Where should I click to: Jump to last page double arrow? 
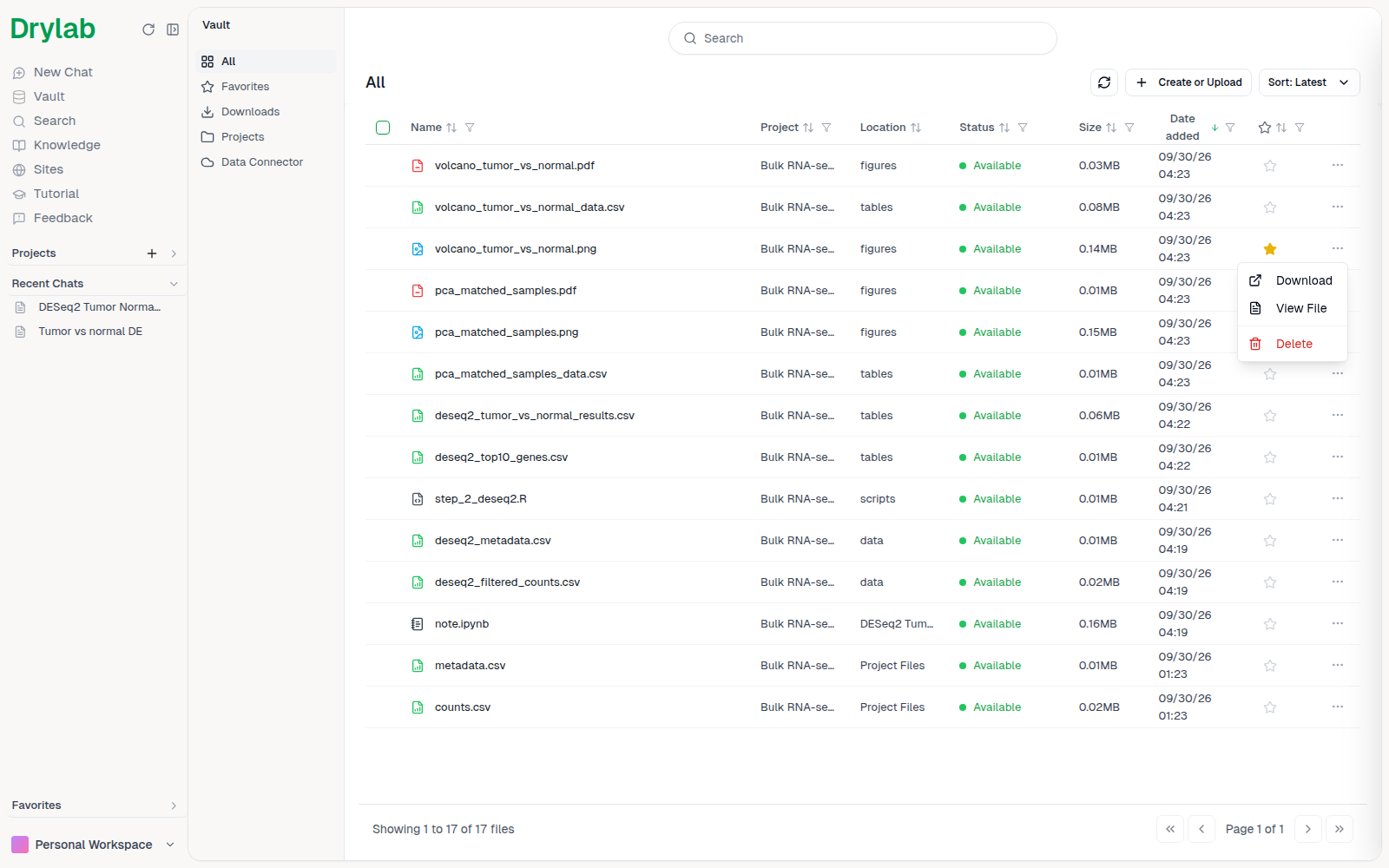tap(1340, 829)
